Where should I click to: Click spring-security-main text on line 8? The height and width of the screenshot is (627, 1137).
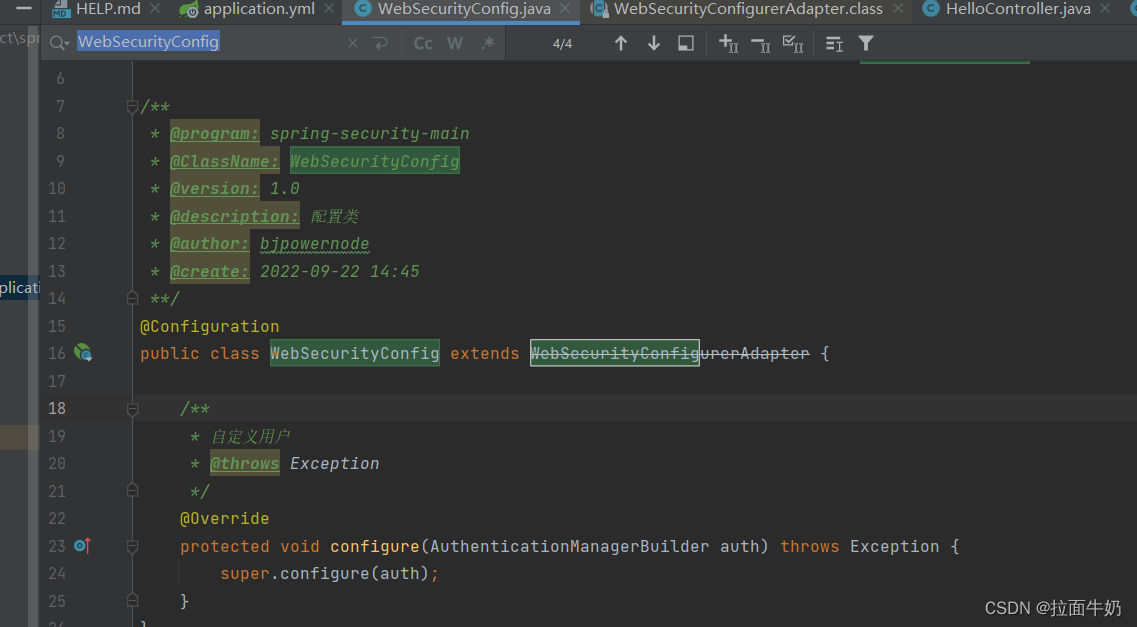[x=370, y=133]
